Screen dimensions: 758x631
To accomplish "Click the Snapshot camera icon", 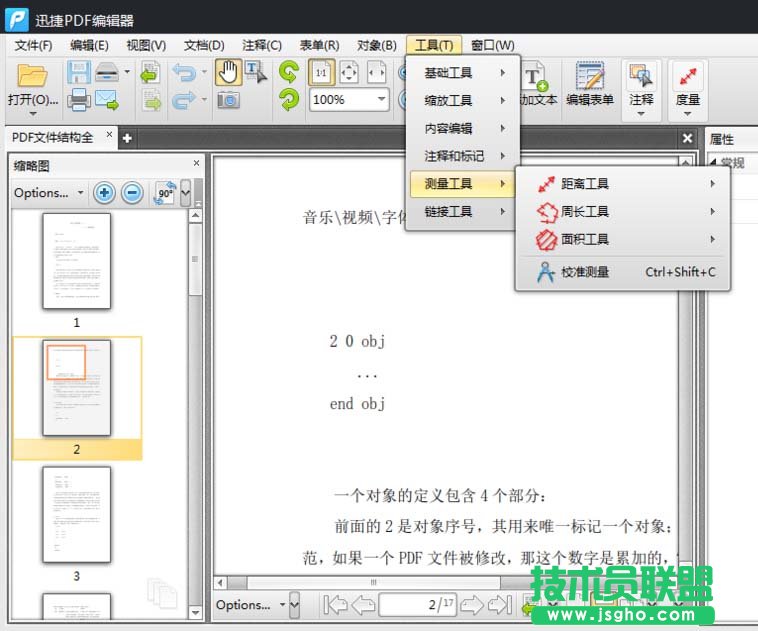I will pos(228,100).
